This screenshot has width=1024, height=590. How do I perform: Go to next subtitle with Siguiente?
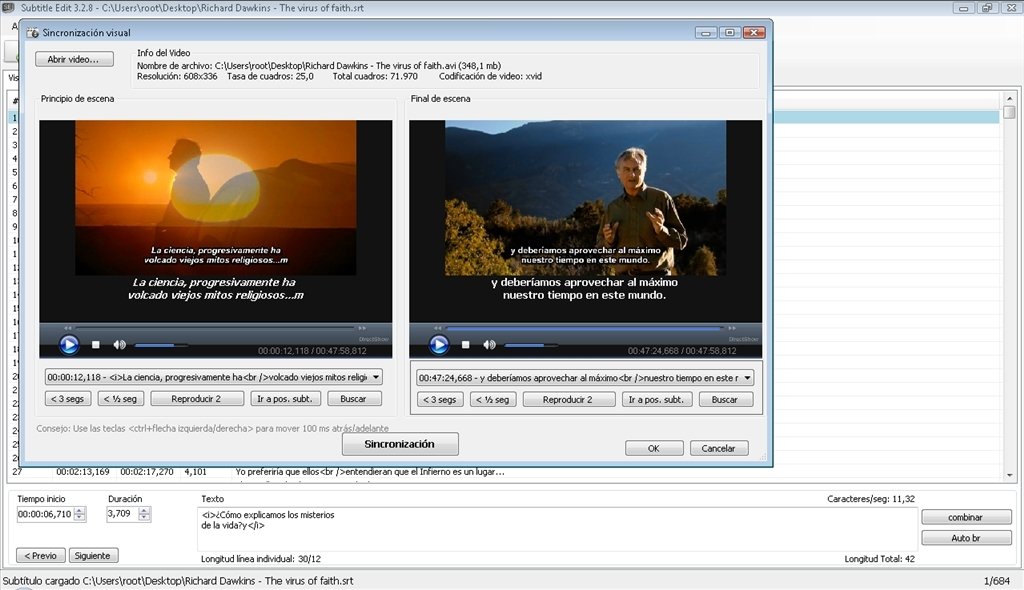pos(93,556)
